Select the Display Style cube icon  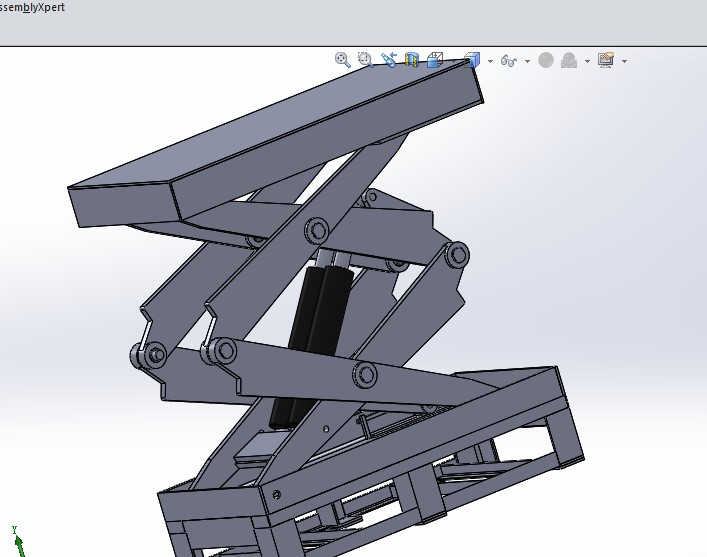pyautogui.click(x=472, y=60)
